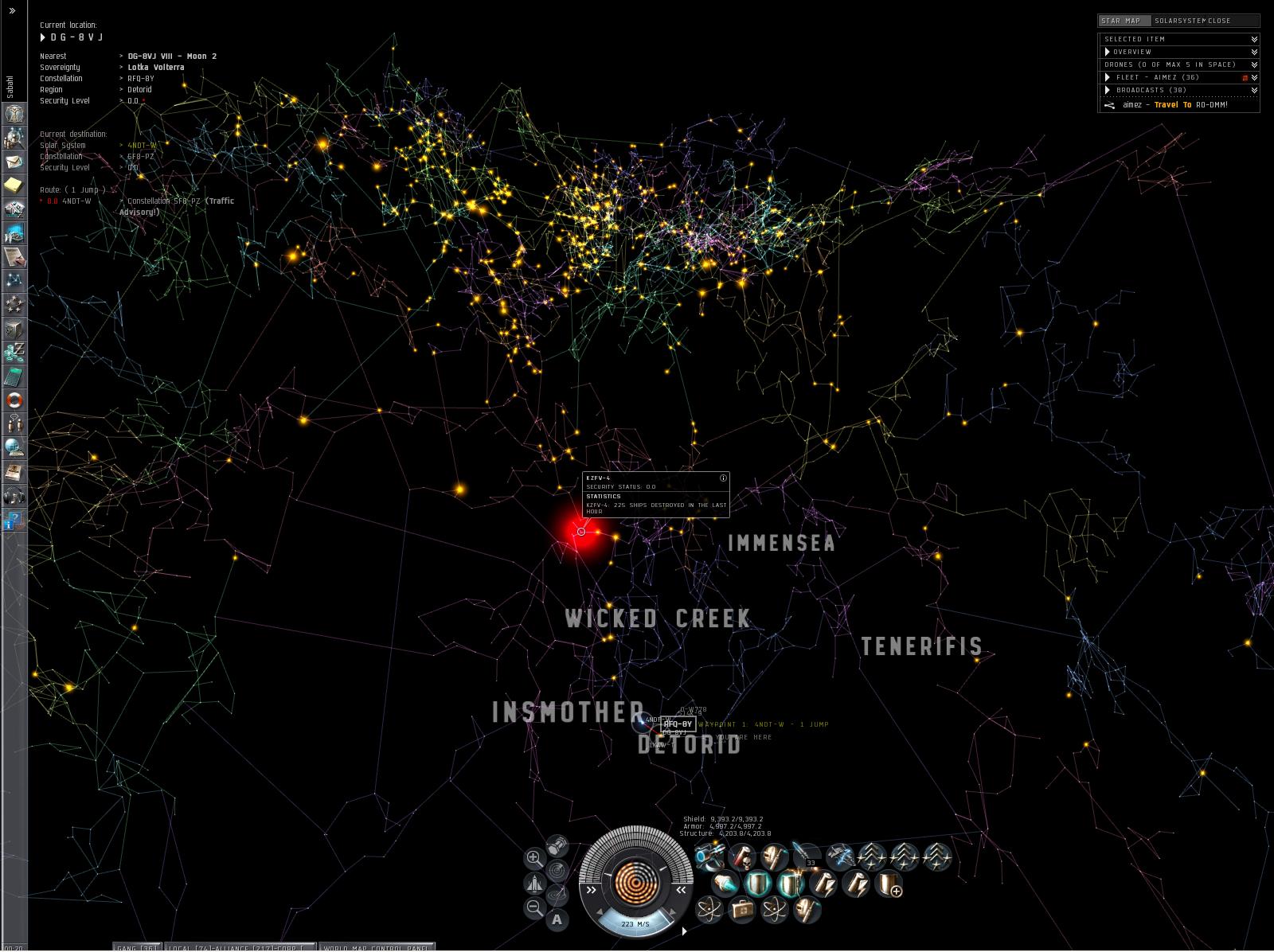Expand the Overview panel triangle

click(1107, 52)
